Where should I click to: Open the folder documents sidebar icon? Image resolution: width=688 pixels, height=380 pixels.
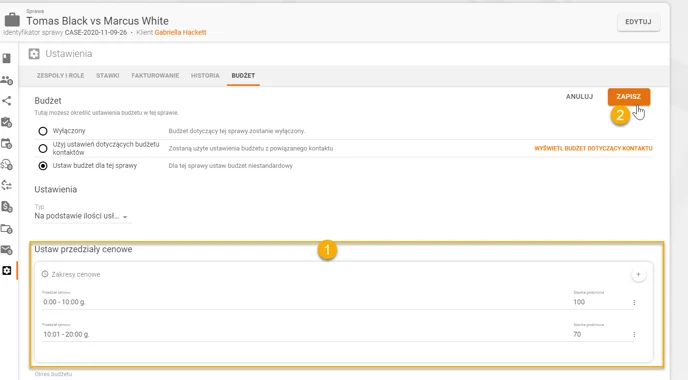coord(7,229)
